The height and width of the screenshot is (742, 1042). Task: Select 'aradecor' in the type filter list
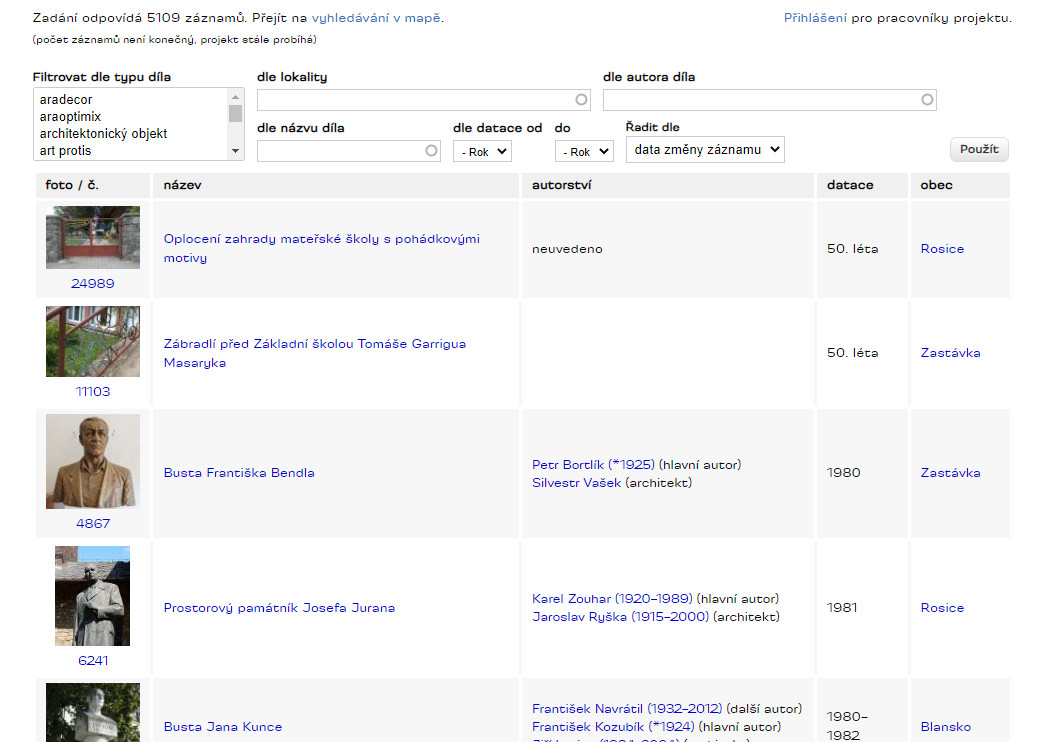tap(66, 100)
